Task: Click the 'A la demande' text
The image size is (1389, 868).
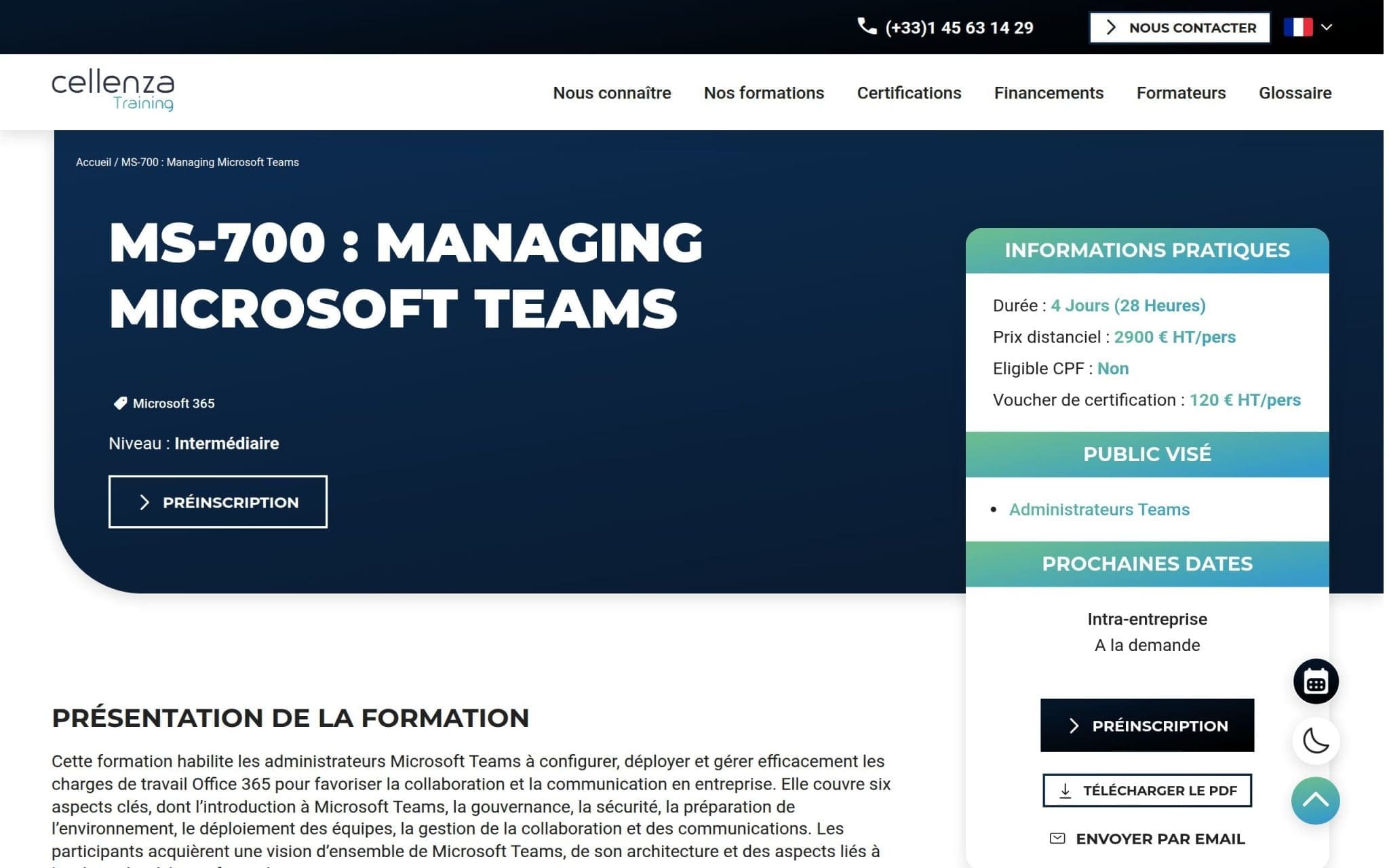Action: click(x=1147, y=645)
